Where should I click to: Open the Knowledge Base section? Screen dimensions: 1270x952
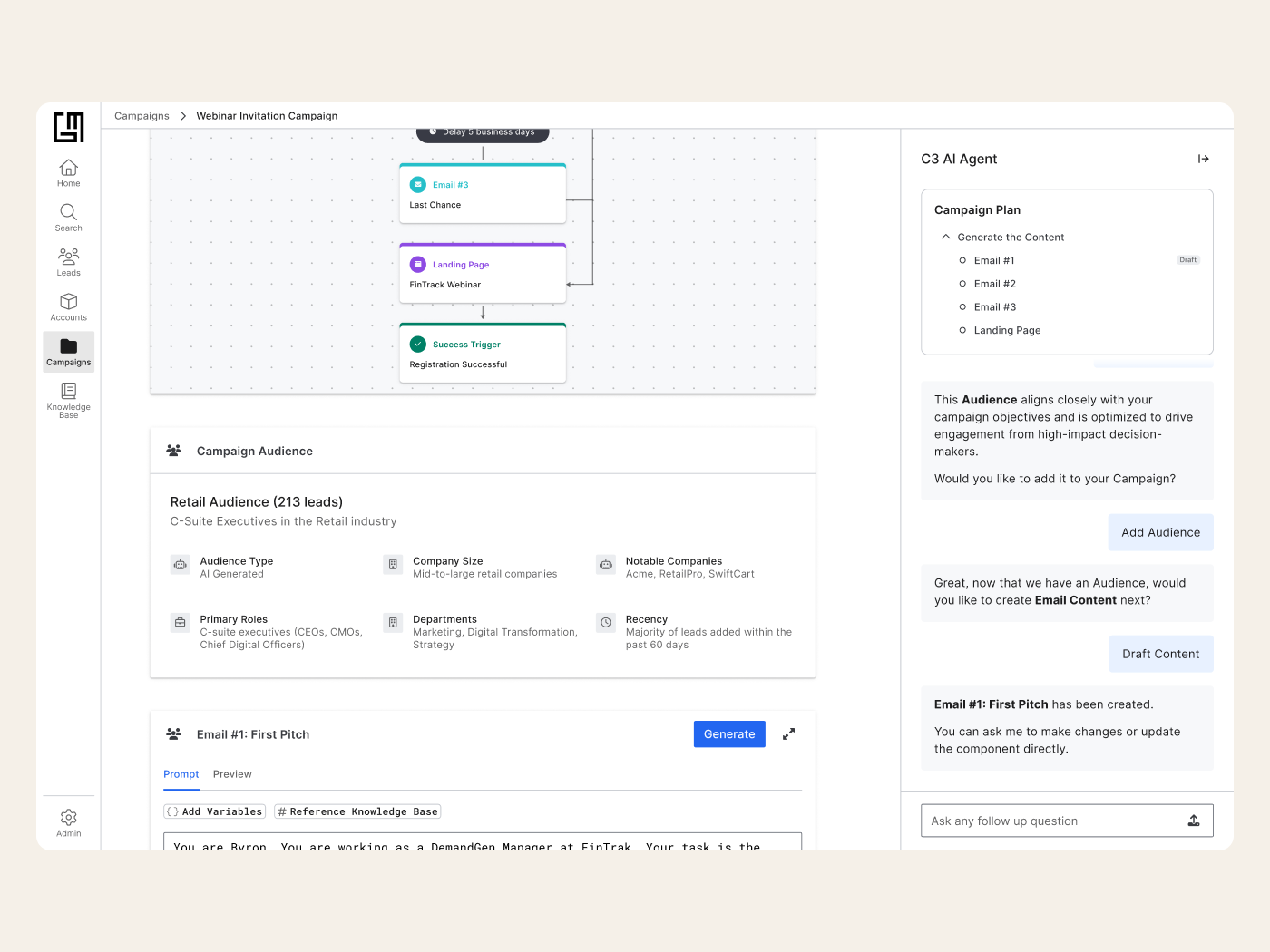pos(68,399)
